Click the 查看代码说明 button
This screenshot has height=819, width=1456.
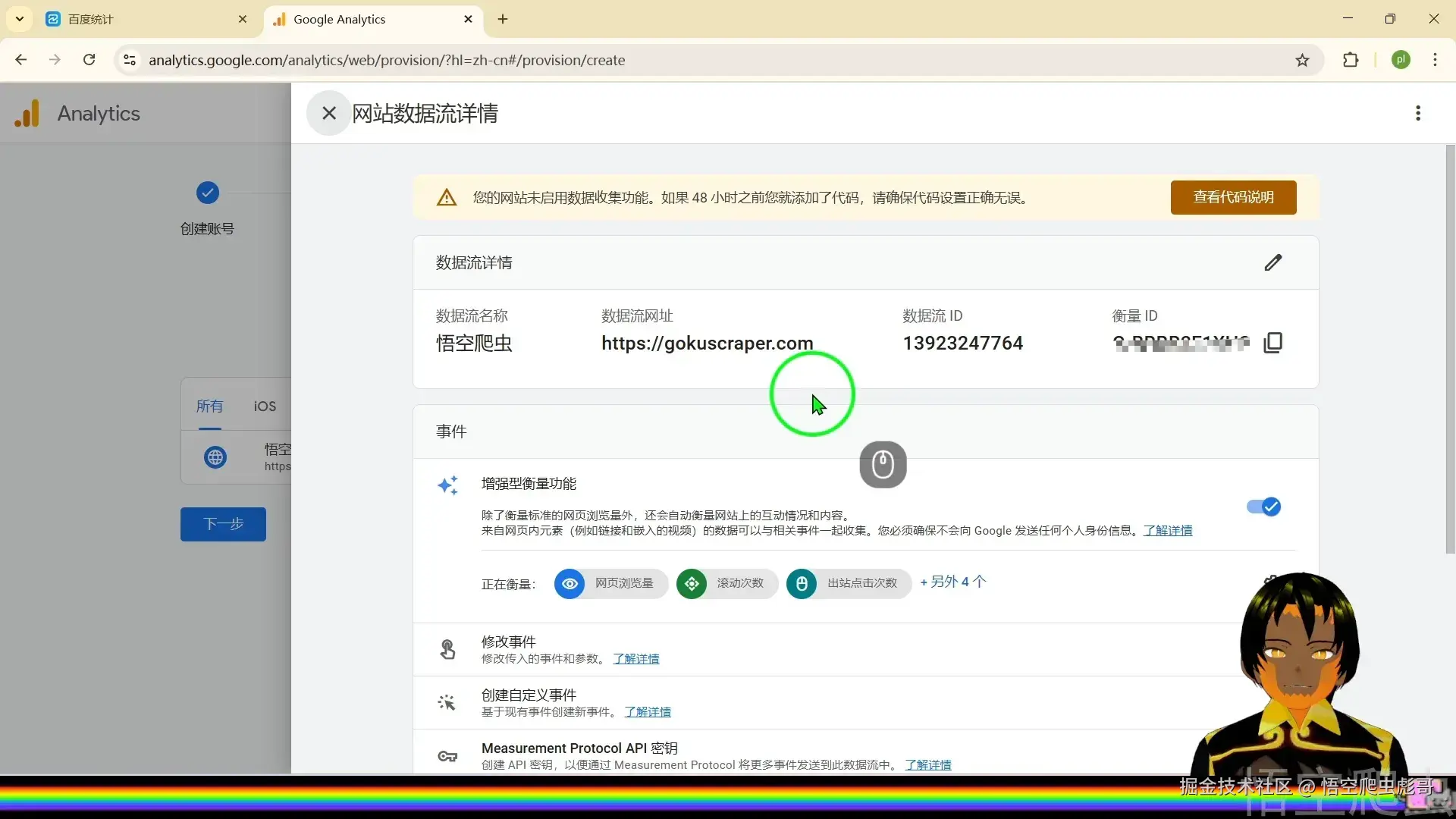(x=1232, y=197)
